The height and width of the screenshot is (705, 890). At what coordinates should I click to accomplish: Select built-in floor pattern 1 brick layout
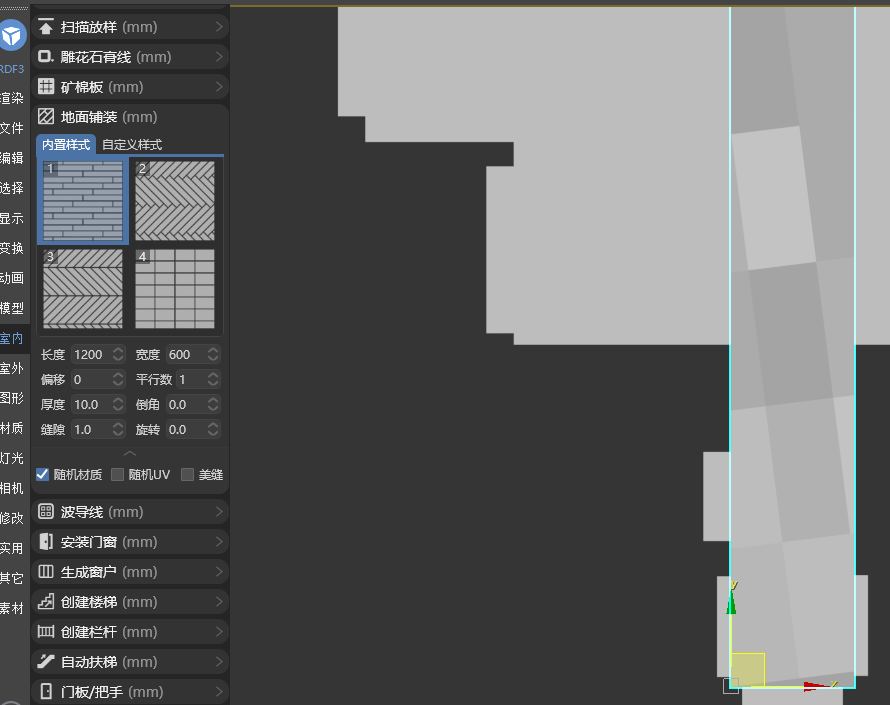[x=83, y=200]
